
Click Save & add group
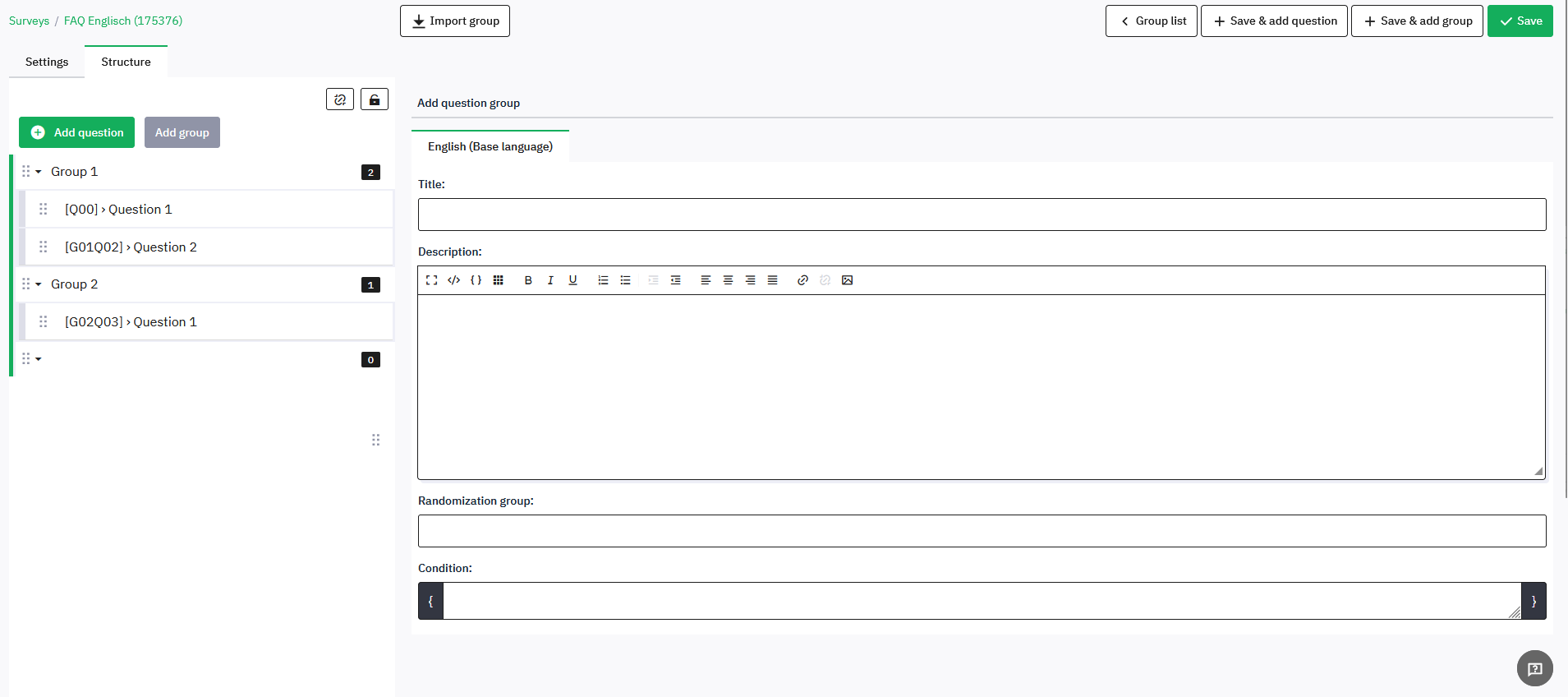(1417, 21)
